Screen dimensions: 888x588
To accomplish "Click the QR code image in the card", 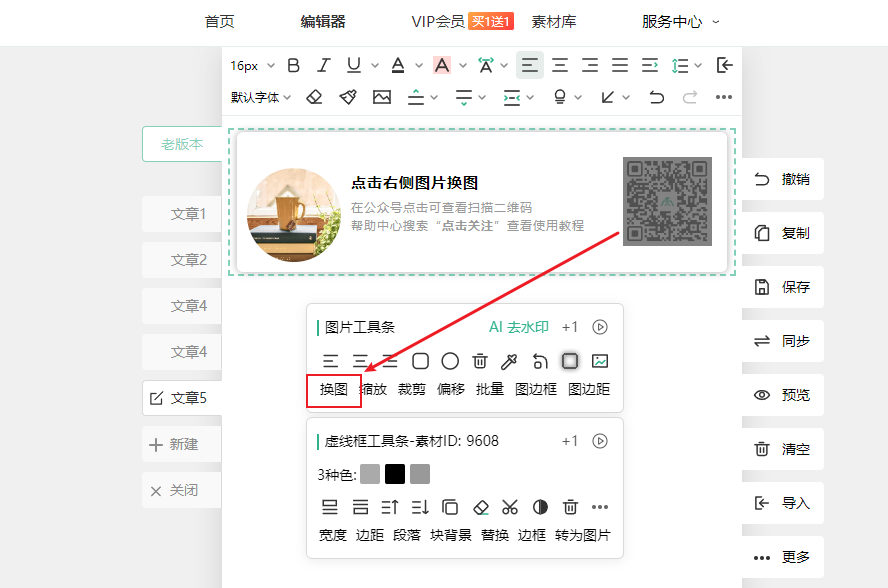I will click(x=667, y=202).
